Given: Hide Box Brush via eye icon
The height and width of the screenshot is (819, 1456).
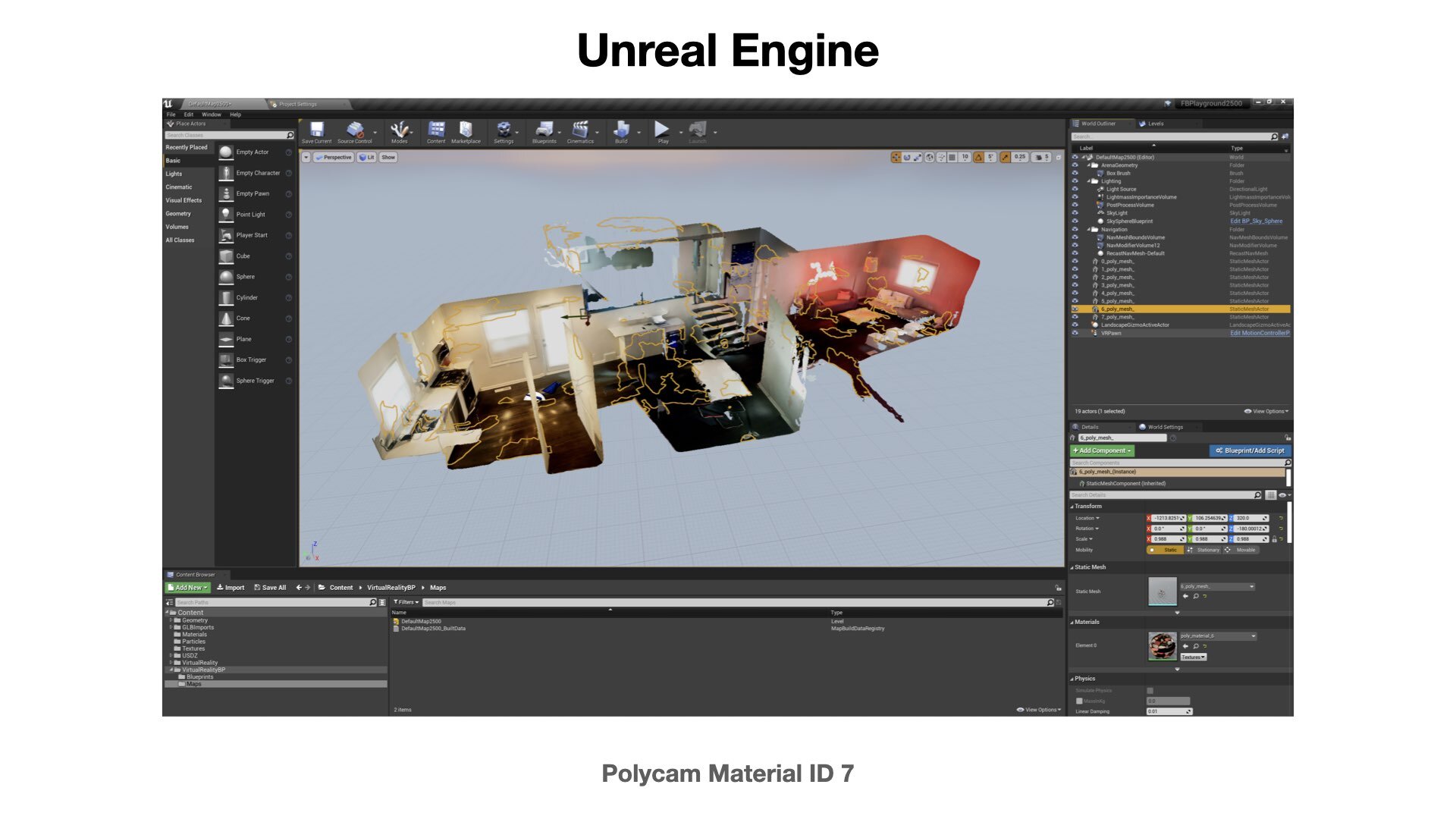Looking at the screenshot, I should (1075, 173).
